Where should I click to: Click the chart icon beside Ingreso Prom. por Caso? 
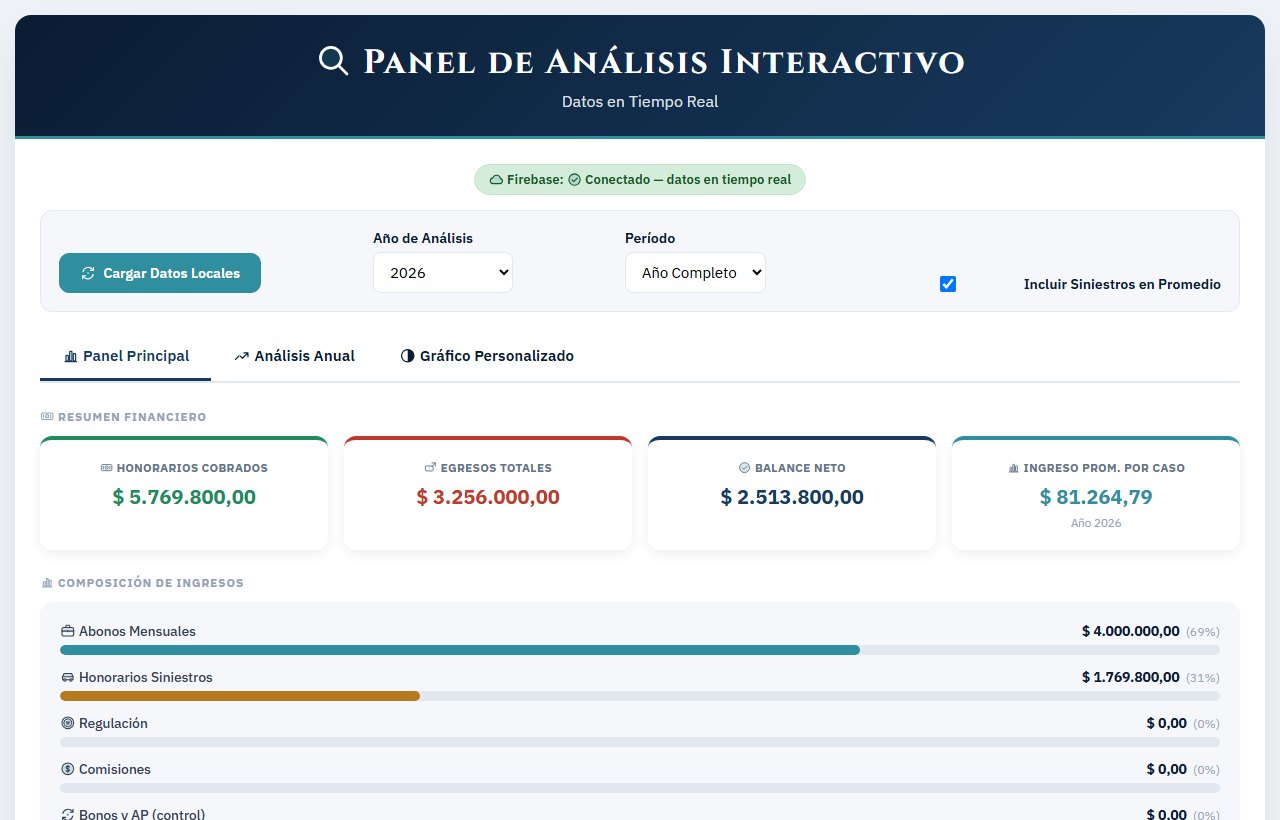[1014, 468]
